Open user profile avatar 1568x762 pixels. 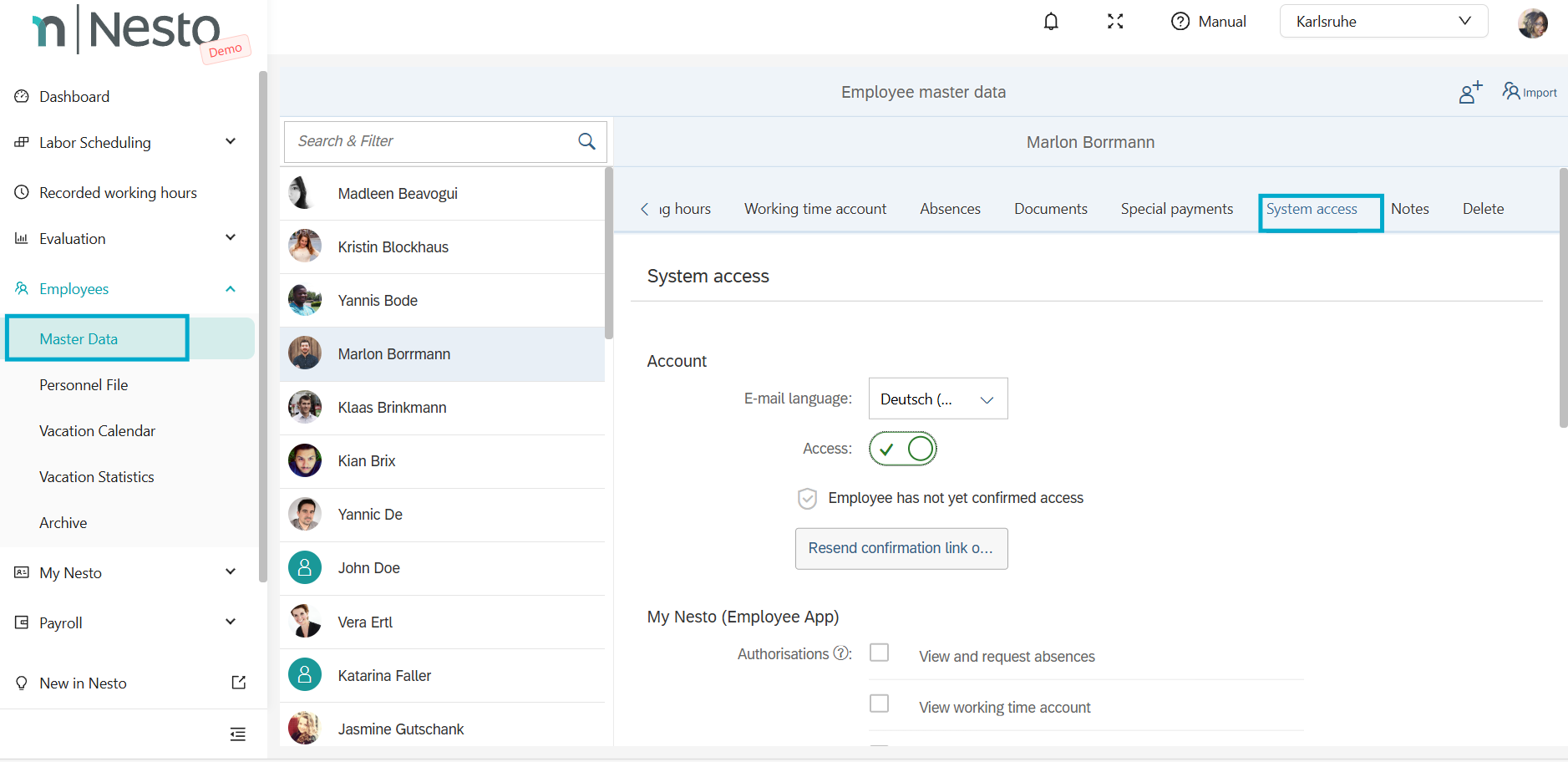coord(1532,23)
